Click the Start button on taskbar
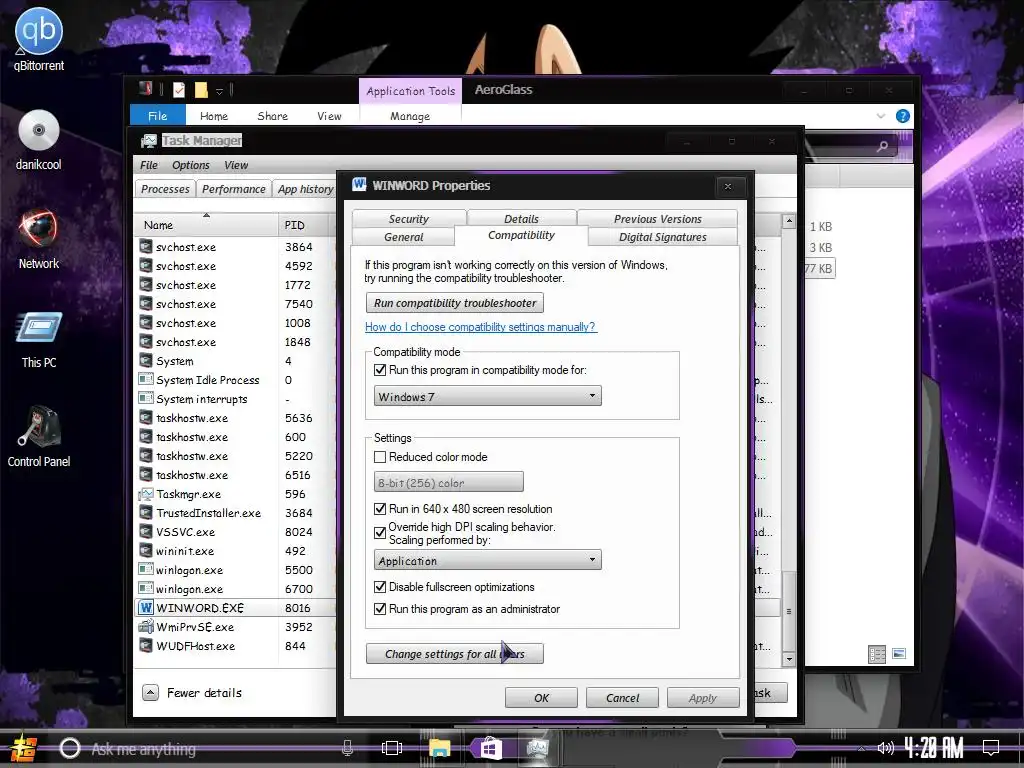Image resolution: width=1024 pixels, height=768 pixels. point(23,748)
